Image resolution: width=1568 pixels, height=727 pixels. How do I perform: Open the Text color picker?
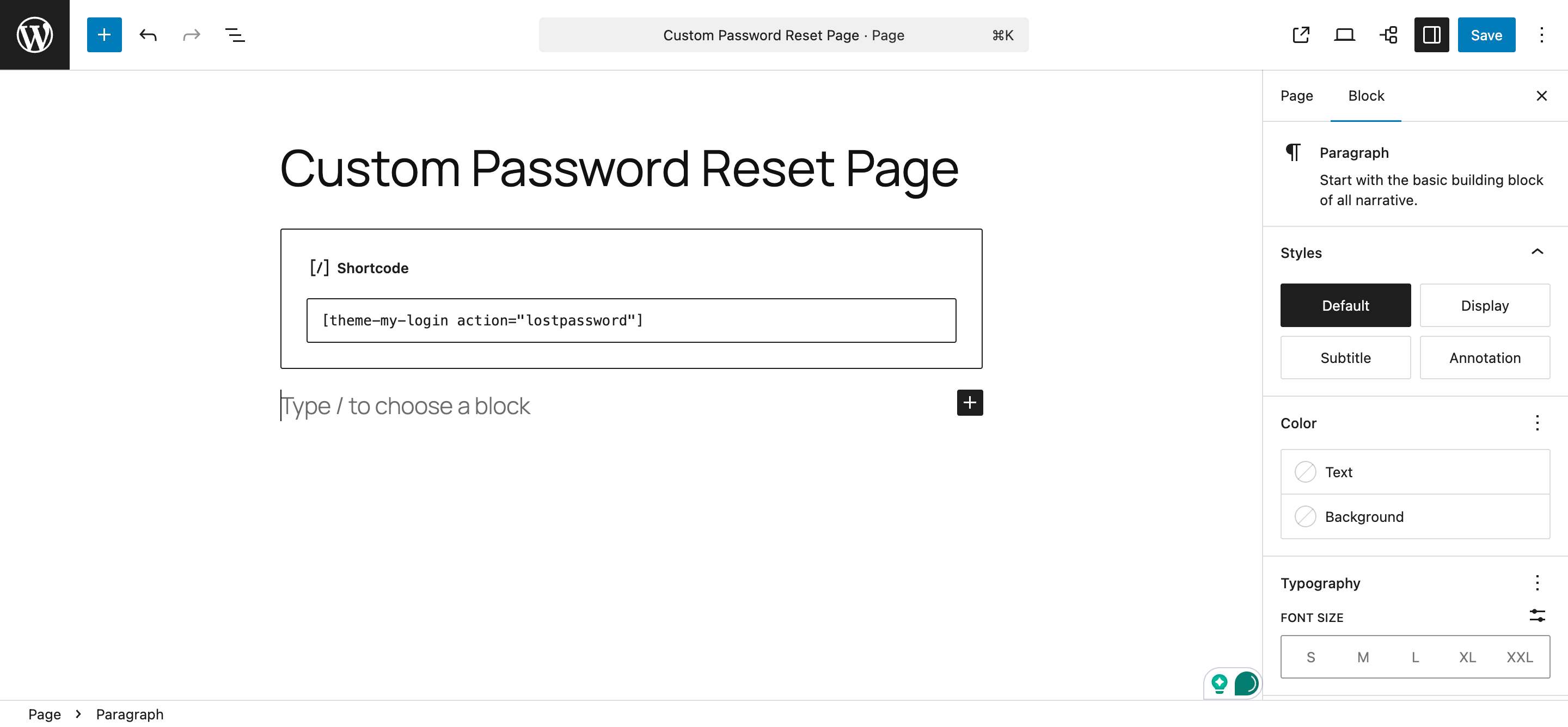[x=1414, y=471]
